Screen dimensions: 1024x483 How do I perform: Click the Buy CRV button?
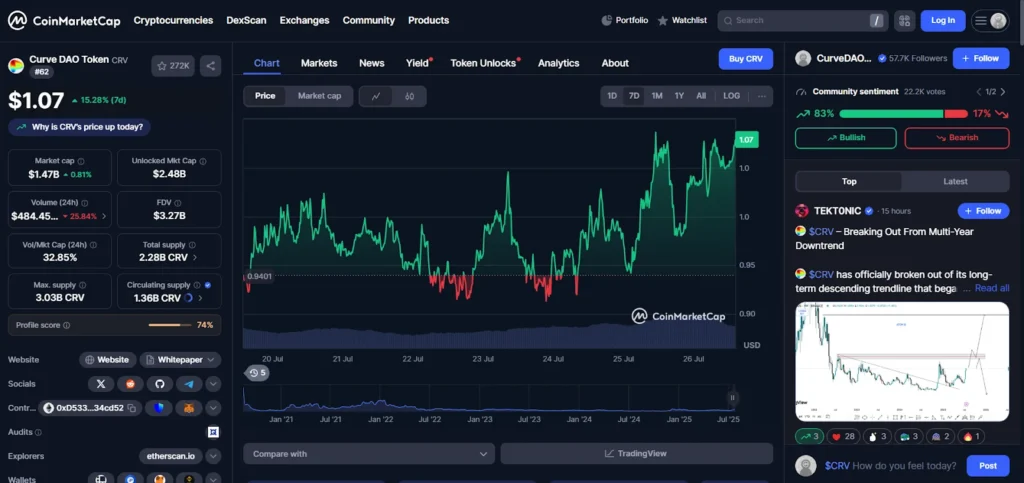746,59
